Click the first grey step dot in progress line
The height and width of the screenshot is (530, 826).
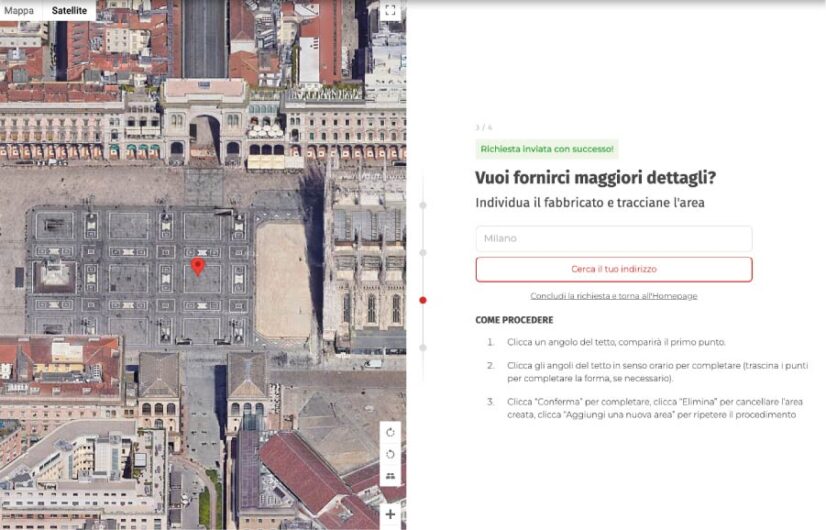pos(423,205)
